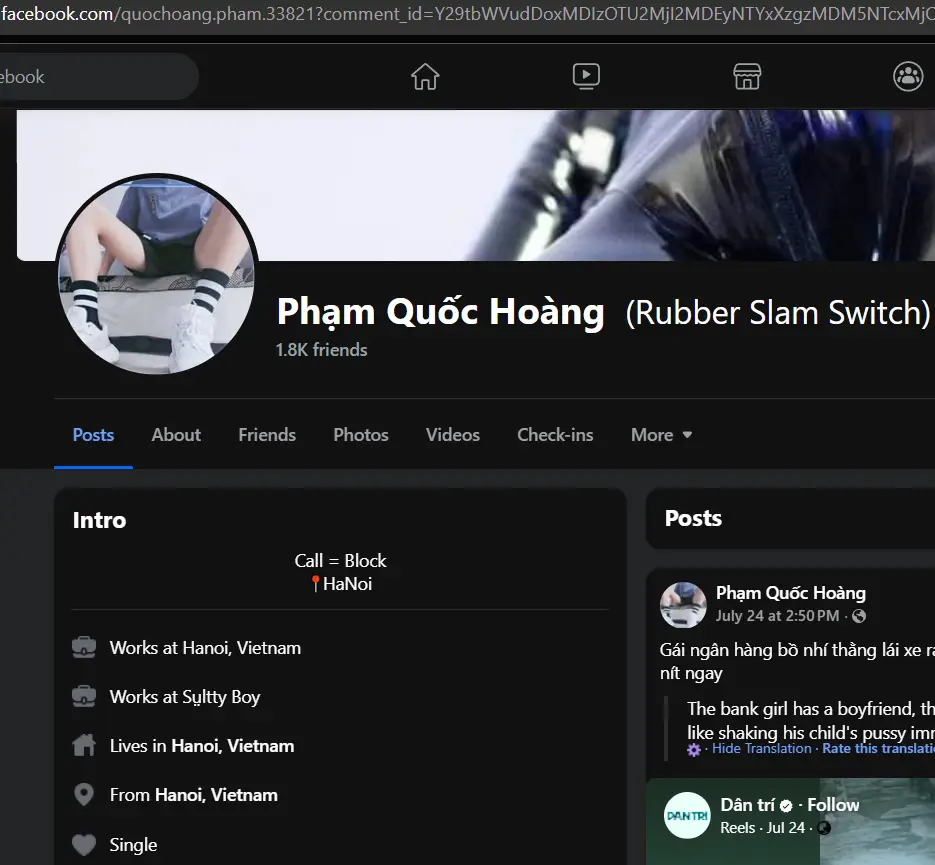Open post author name Phạm Quốc Hoàng

click(x=791, y=593)
